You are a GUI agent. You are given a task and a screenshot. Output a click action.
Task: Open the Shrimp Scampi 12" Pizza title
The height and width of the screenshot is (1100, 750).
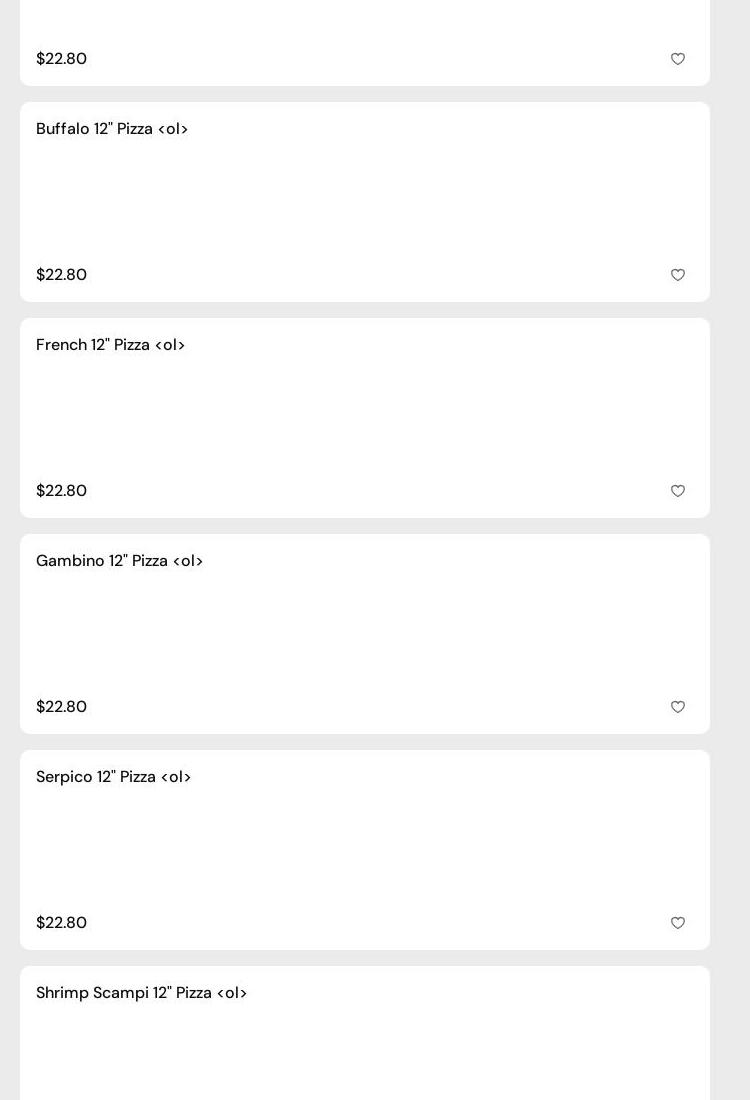click(141, 993)
